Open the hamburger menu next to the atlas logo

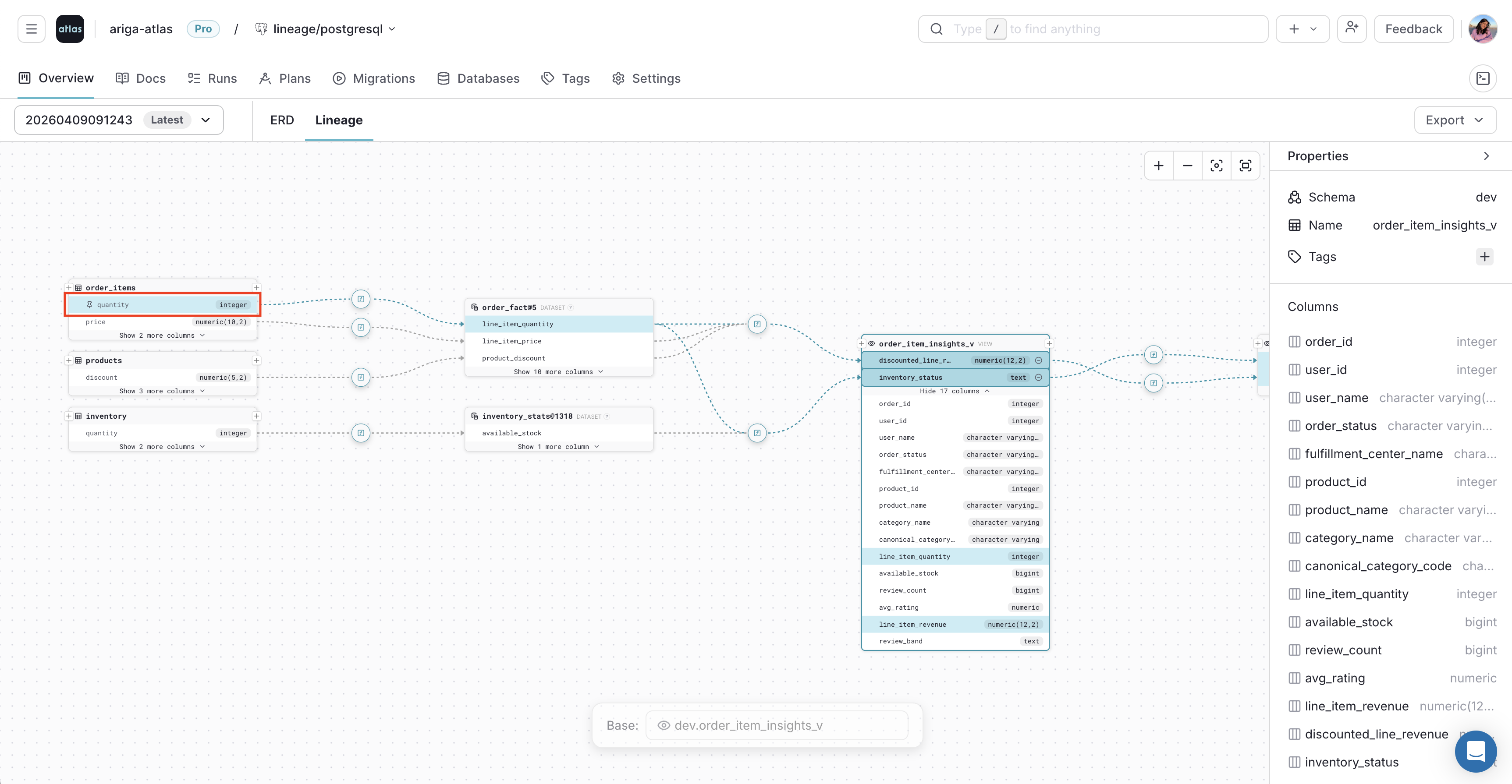point(31,29)
